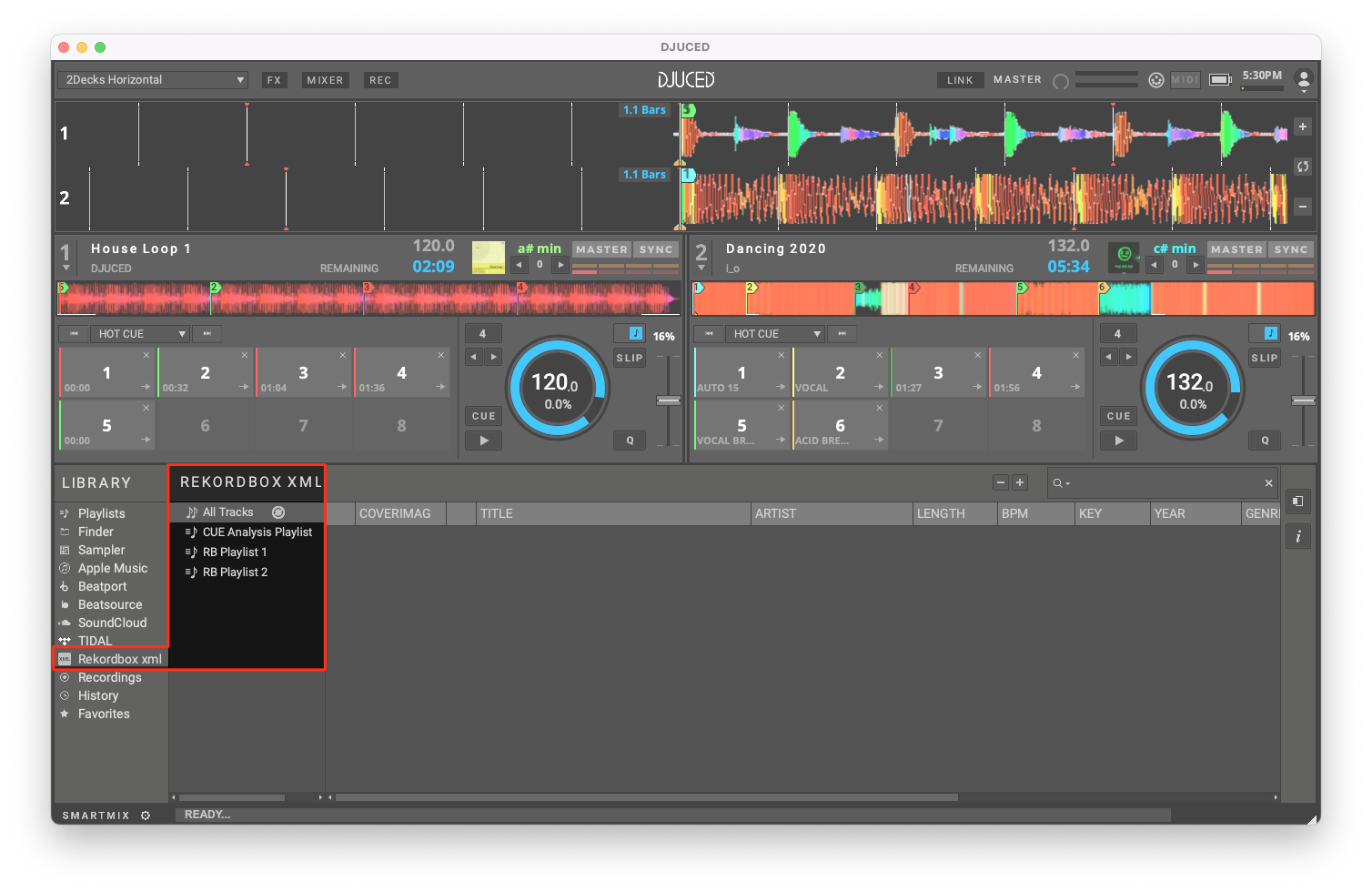Enable SYNC on deck 2
The height and width of the screenshot is (892, 1372).
coord(1291,248)
